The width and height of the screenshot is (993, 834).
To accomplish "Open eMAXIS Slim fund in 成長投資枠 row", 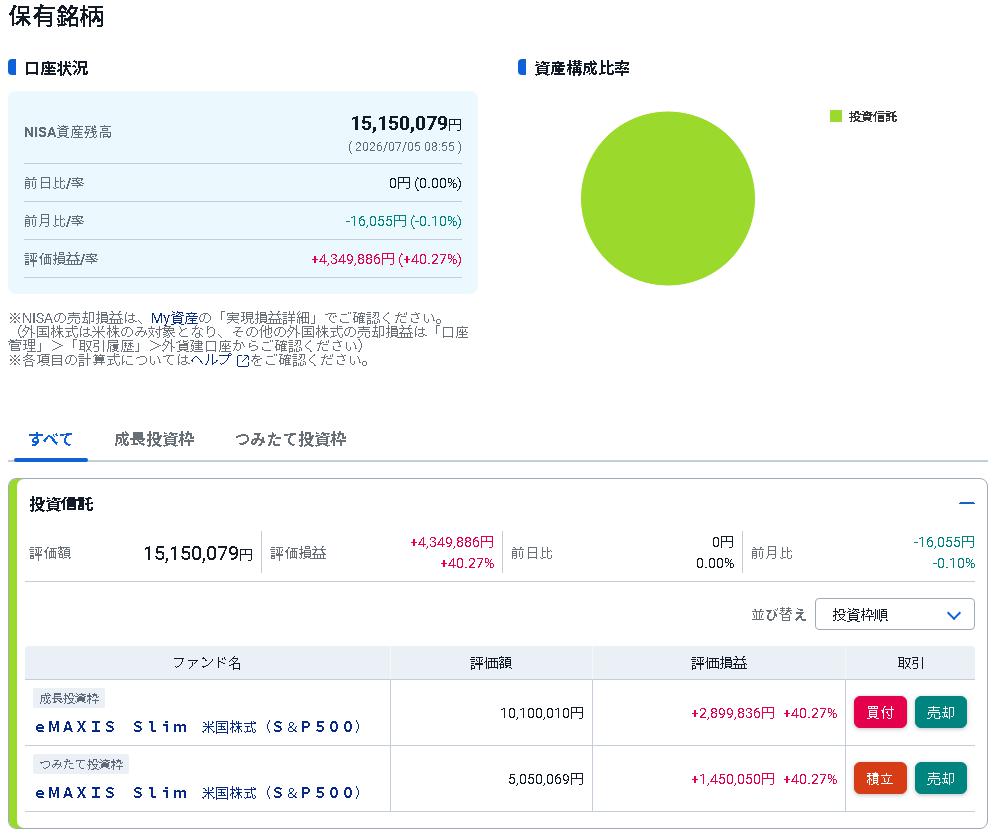I will [198, 726].
